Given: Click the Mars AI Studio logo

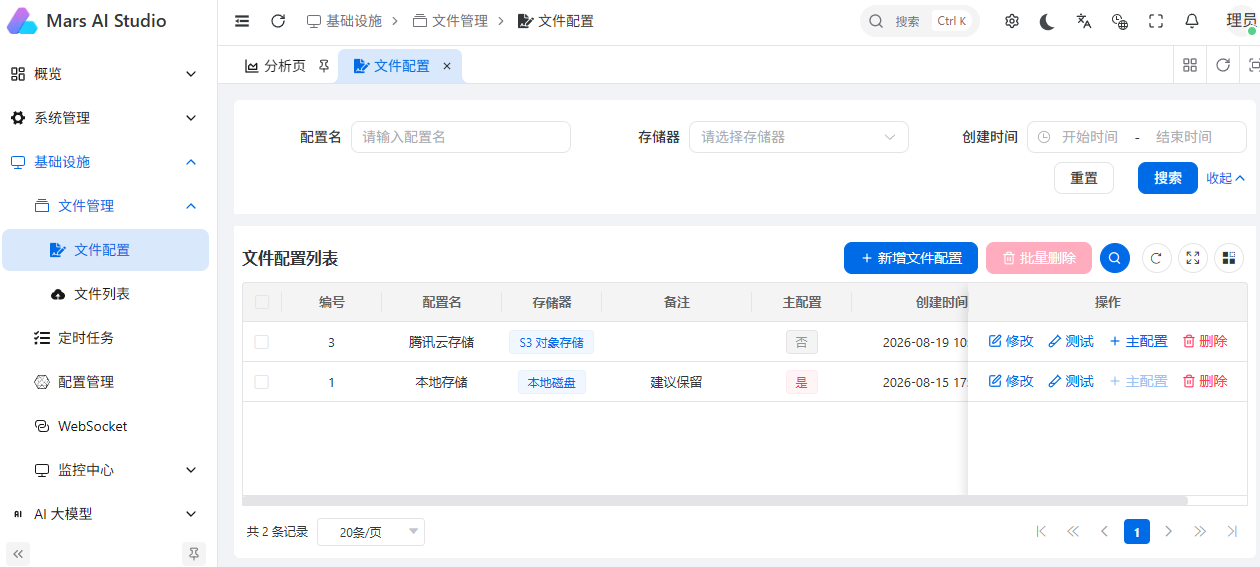Looking at the screenshot, I should [x=22, y=21].
